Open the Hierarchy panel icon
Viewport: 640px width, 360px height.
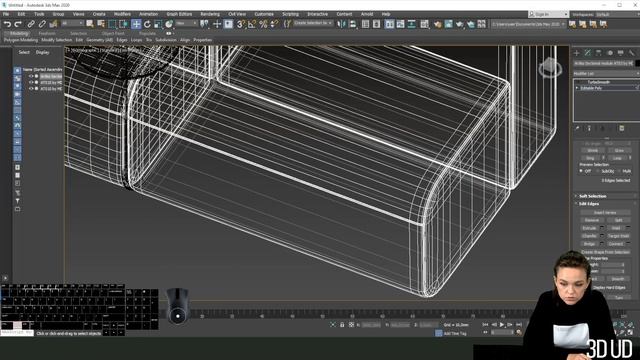598,53
